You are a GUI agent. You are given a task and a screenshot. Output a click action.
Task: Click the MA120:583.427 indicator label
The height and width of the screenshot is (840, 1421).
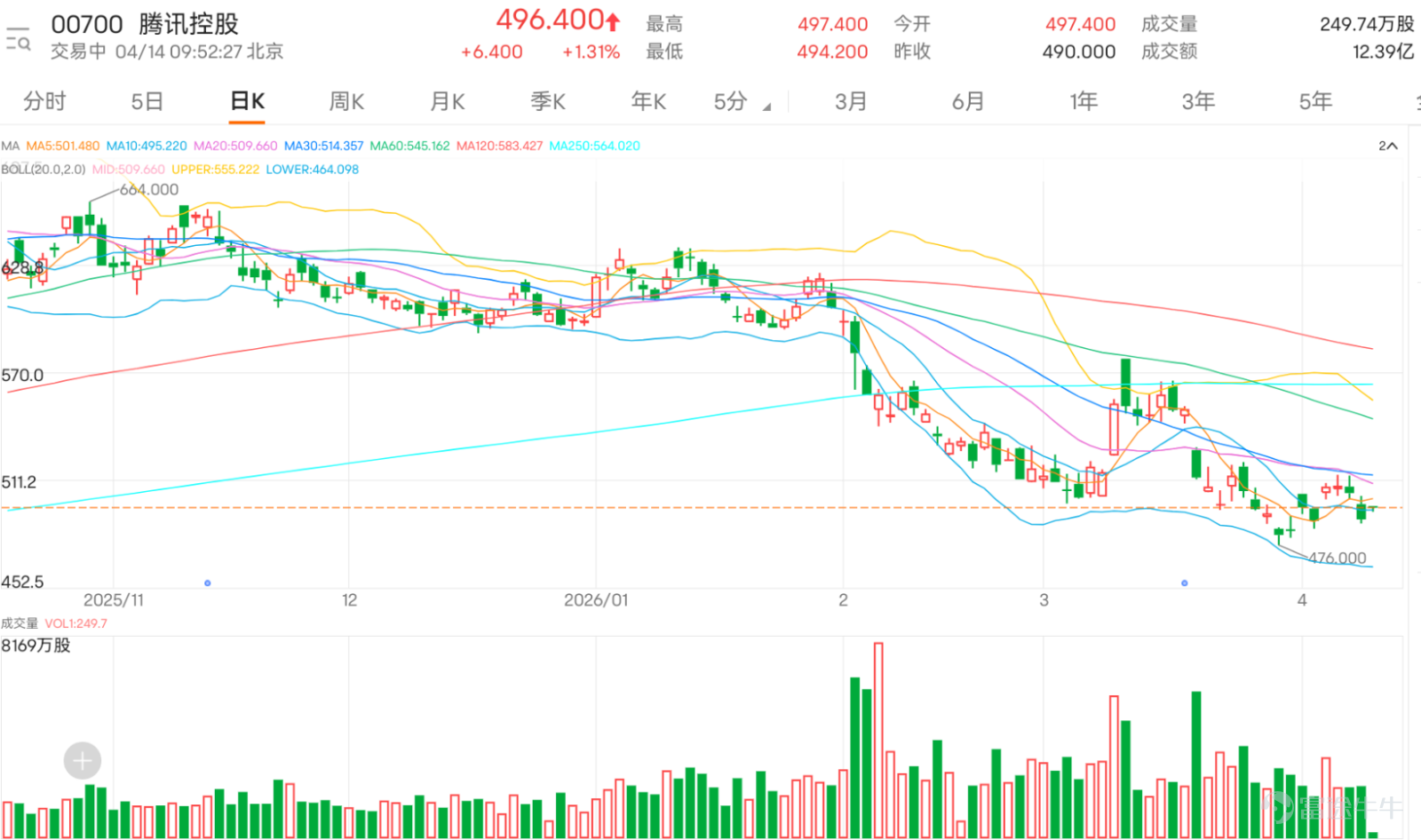(x=499, y=146)
